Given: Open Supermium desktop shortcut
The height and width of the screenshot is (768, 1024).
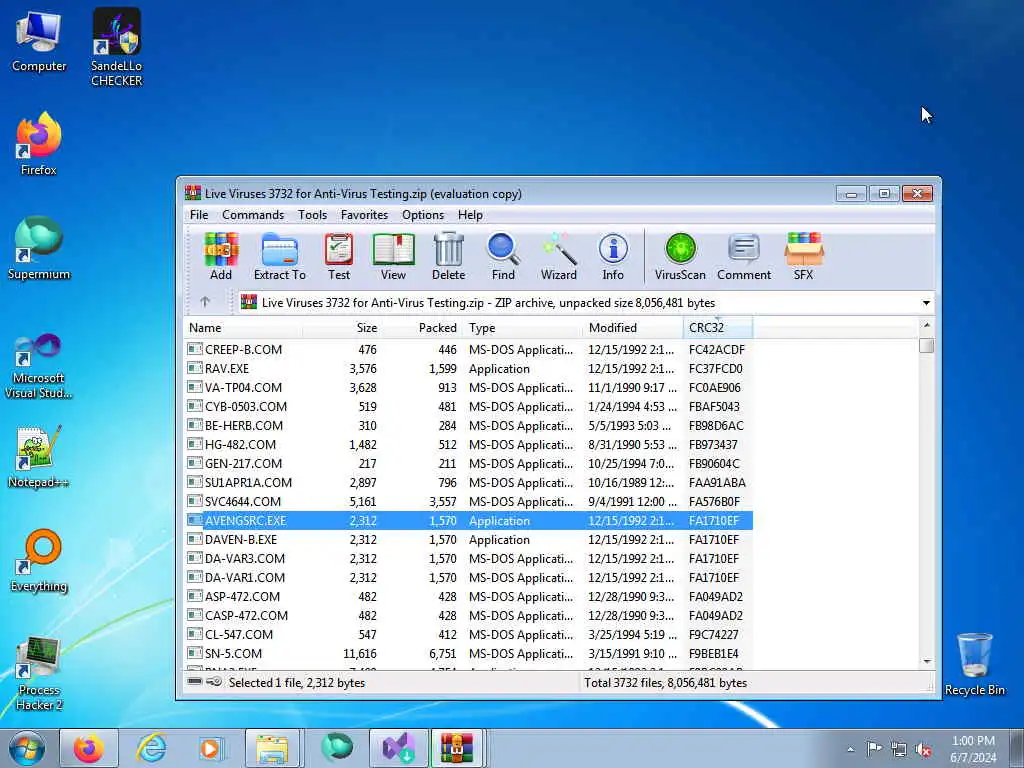Looking at the screenshot, I should 39,248.
